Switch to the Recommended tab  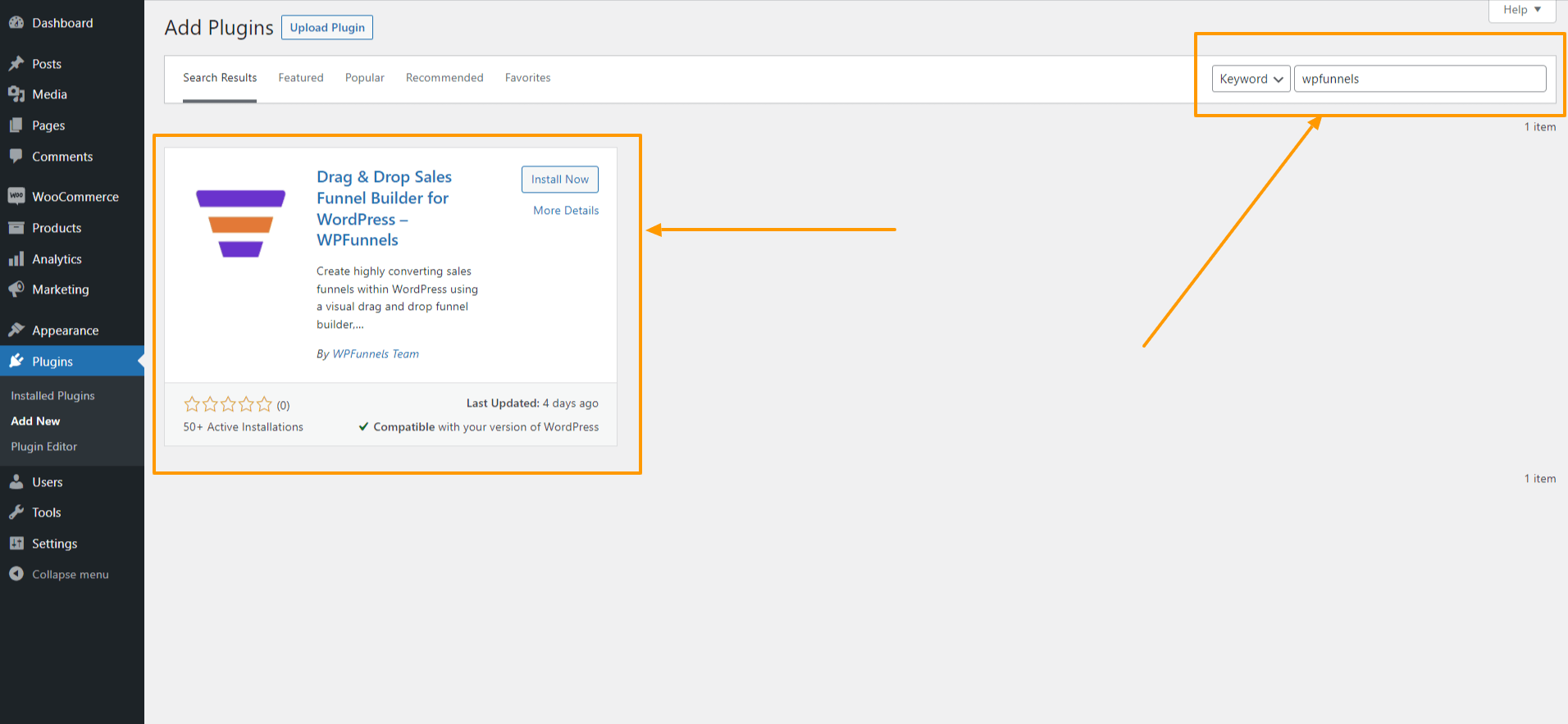(444, 78)
